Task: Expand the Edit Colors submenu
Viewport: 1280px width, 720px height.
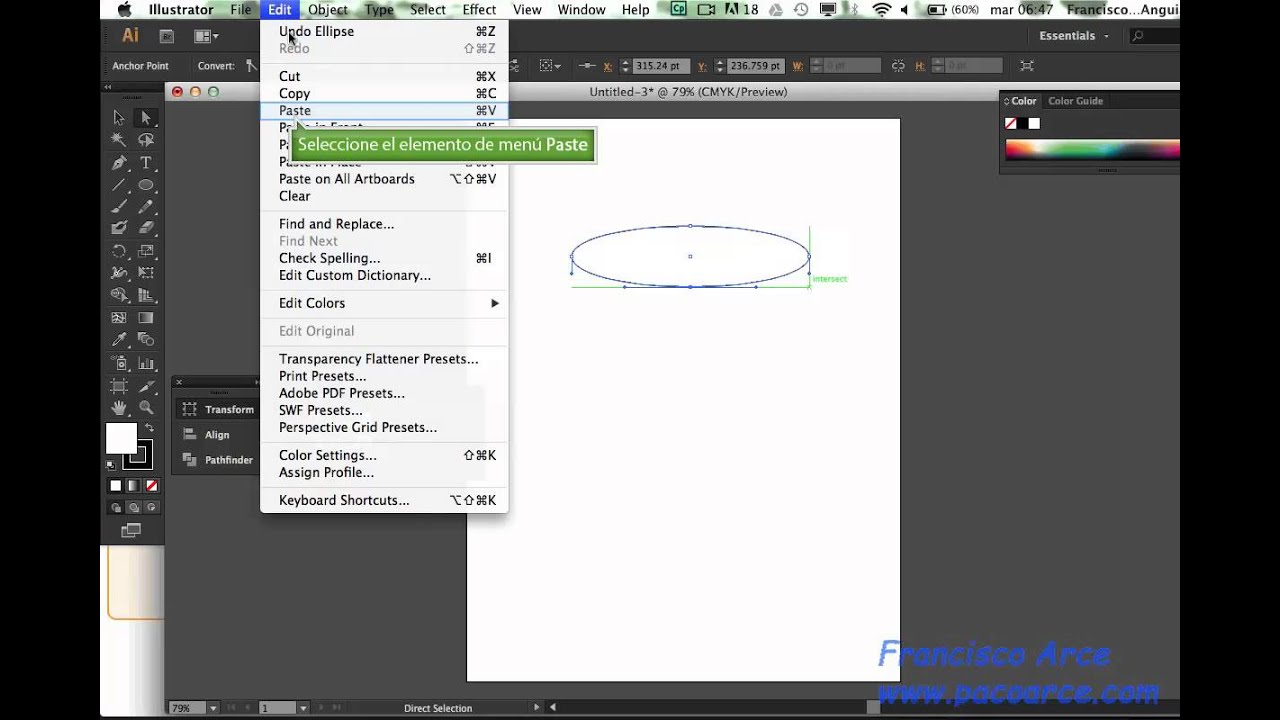Action: tap(384, 303)
